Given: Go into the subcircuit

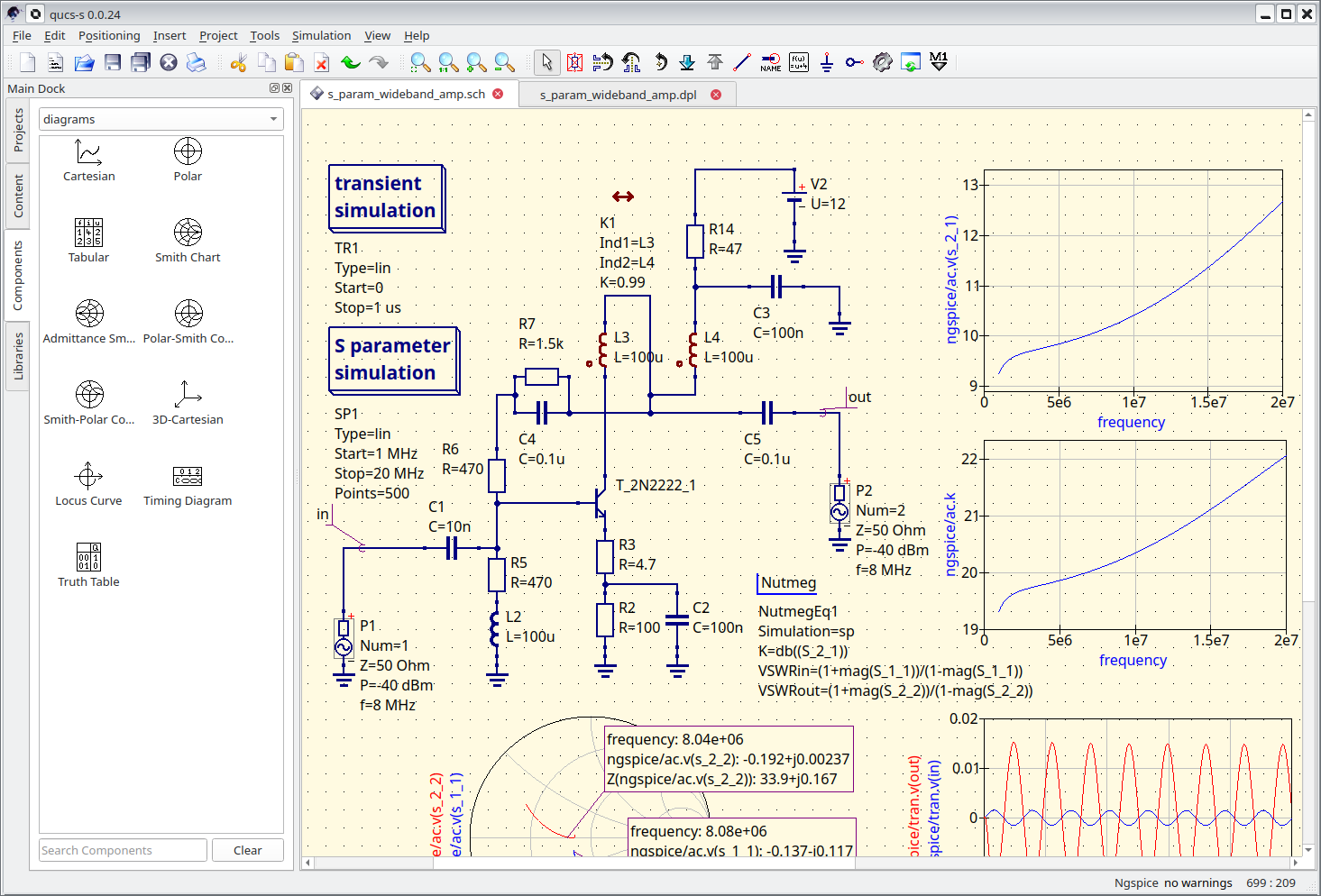Looking at the screenshot, I should pos(687,62).
